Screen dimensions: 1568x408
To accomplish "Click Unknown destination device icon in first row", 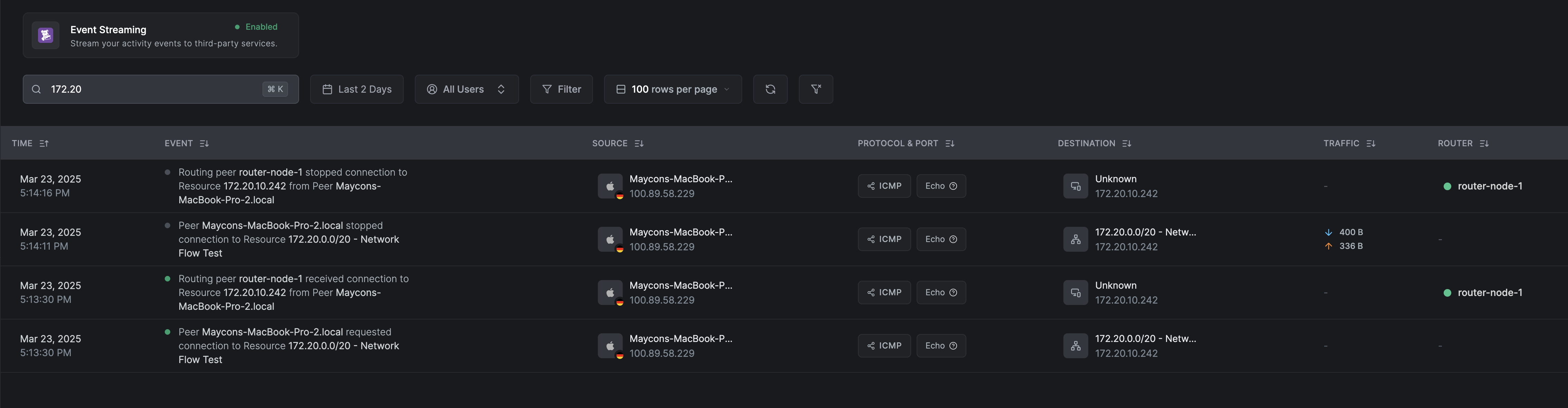I will [x=1075, y=186].
